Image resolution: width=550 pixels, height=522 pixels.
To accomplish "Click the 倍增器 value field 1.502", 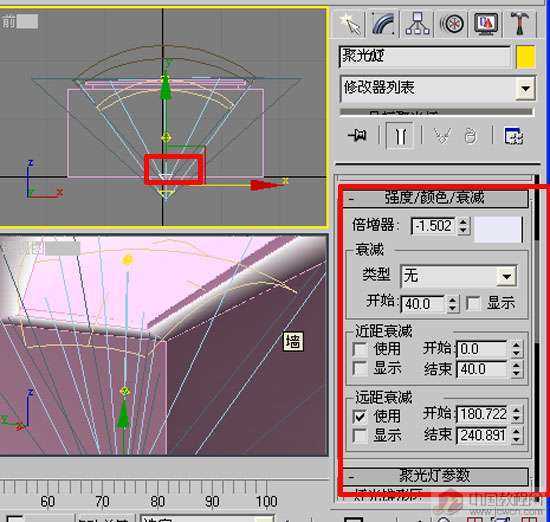I will point(434,226).
